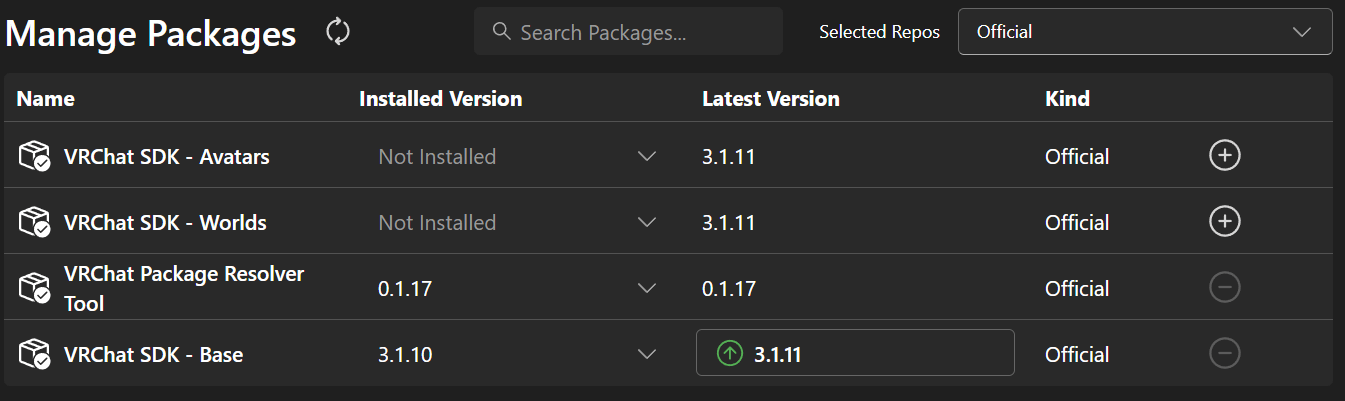
Task: Click the VRChat SDK - Worlds package icon
Action: (x=34, y=222)
